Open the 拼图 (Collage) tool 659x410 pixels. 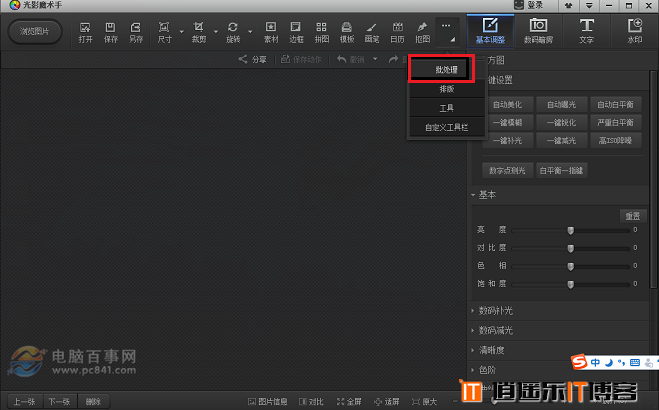(x=322, y=30)
